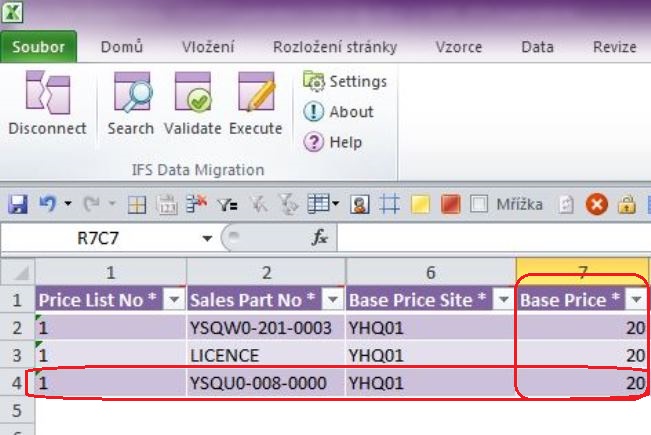
Task: Select the YHQ01 cell in YSQU0-008-0000 row
Action: (431, 382)
